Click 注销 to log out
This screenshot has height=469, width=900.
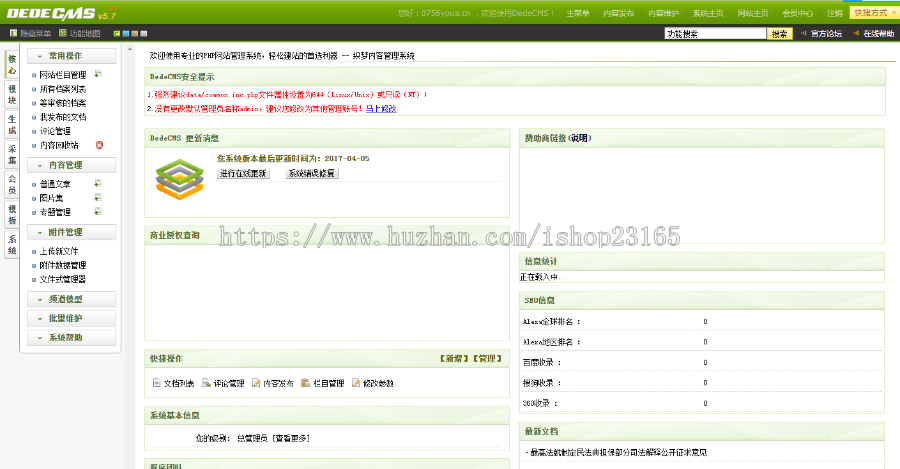835,13
